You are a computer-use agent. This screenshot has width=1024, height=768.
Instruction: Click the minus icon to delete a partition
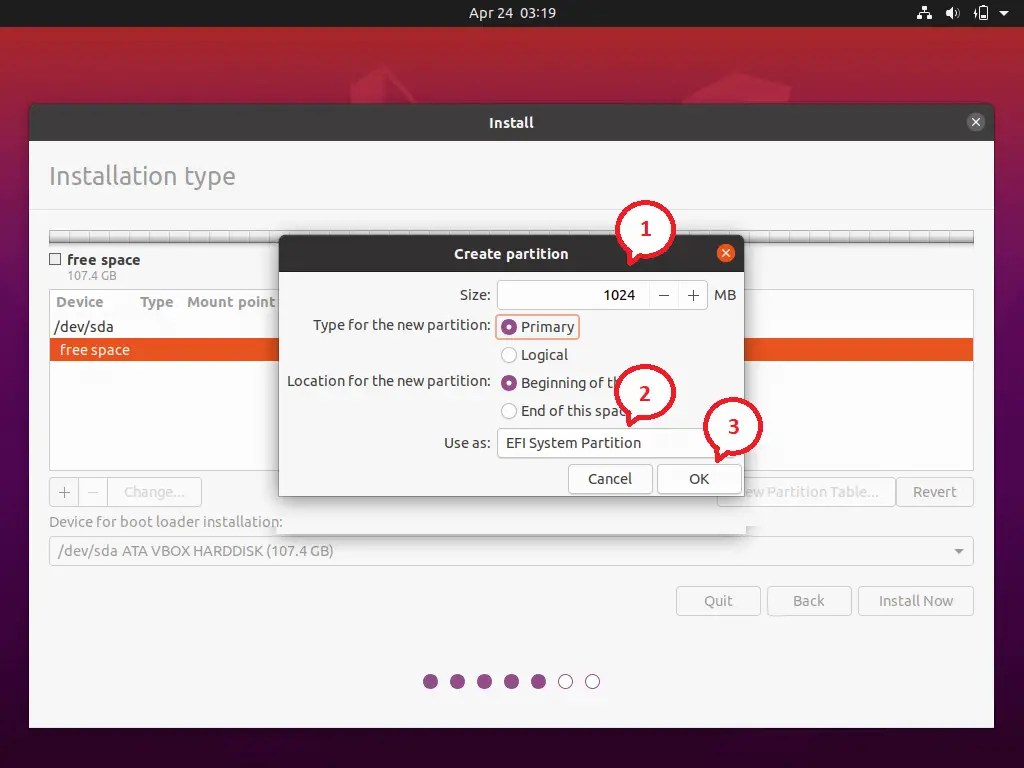click(92, 491)
